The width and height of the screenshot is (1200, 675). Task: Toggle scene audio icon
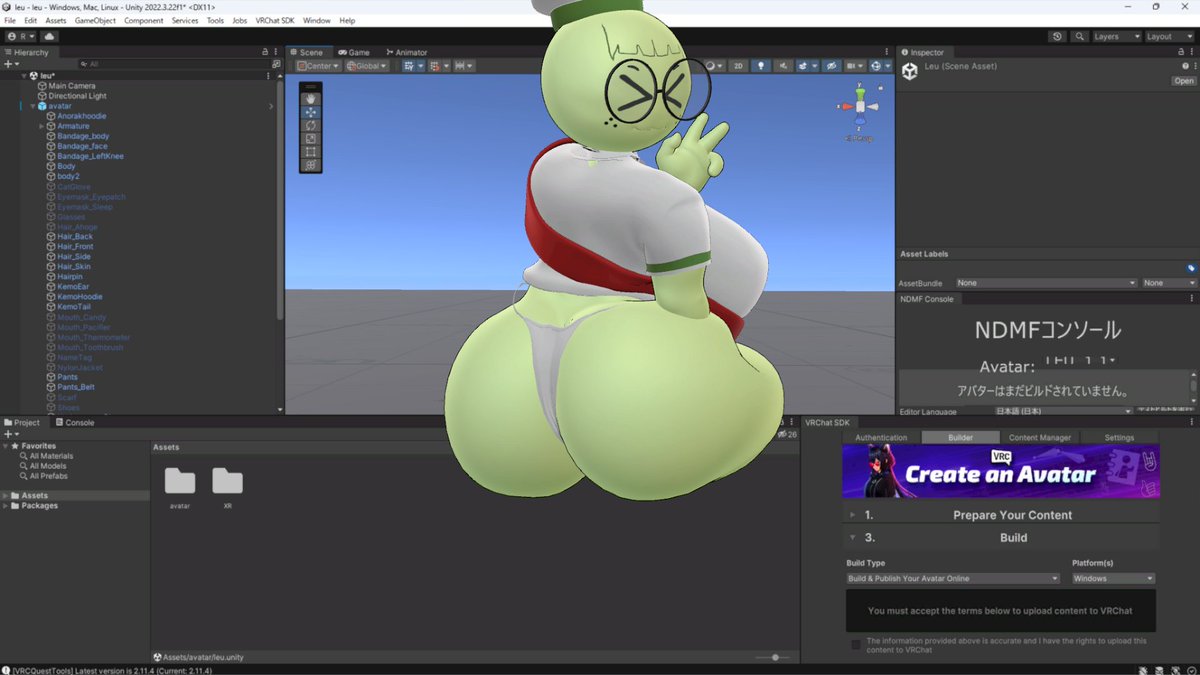pos(784,66)
